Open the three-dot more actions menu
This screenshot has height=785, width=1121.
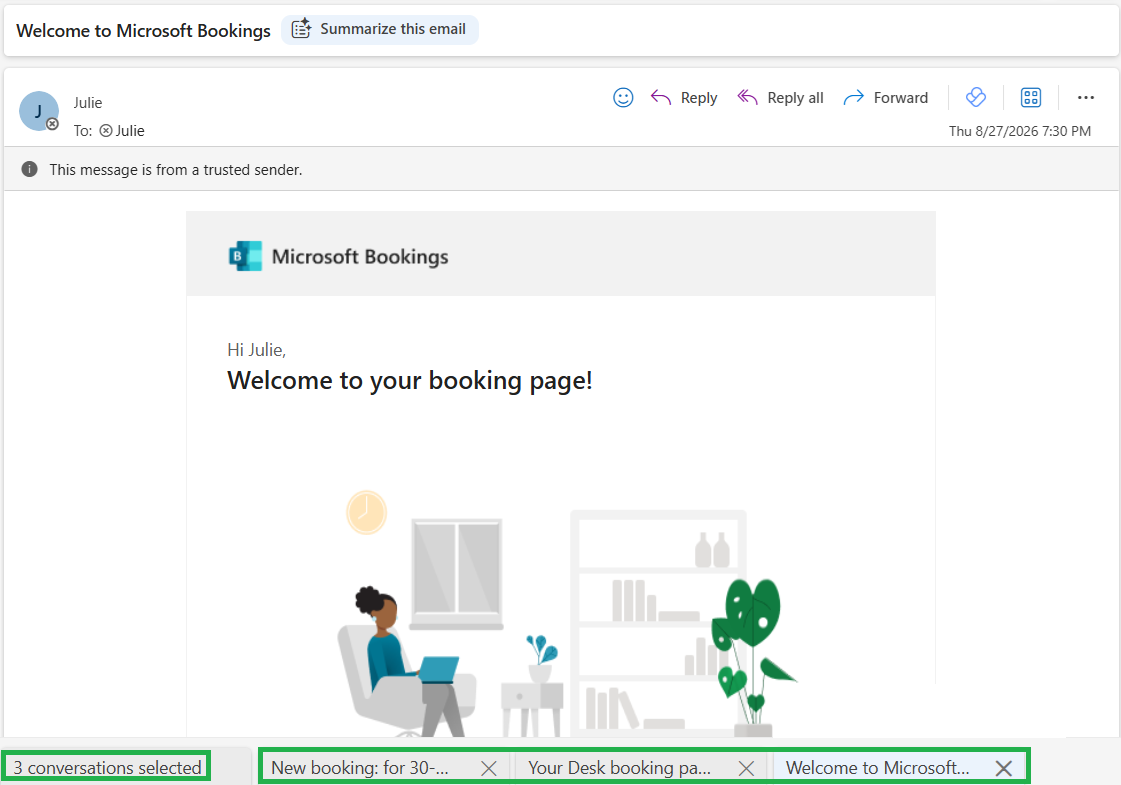[x=1085, y=97]
